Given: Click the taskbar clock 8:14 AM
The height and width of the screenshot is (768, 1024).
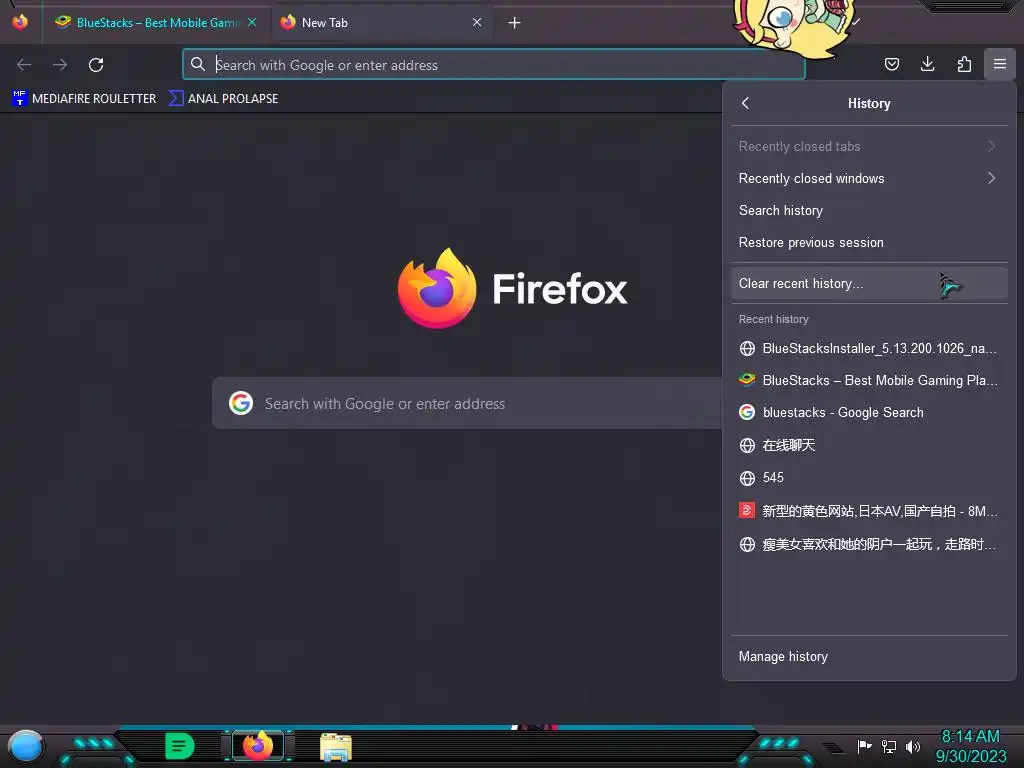Looking at the screenshot, I should (x=970, y=736).
